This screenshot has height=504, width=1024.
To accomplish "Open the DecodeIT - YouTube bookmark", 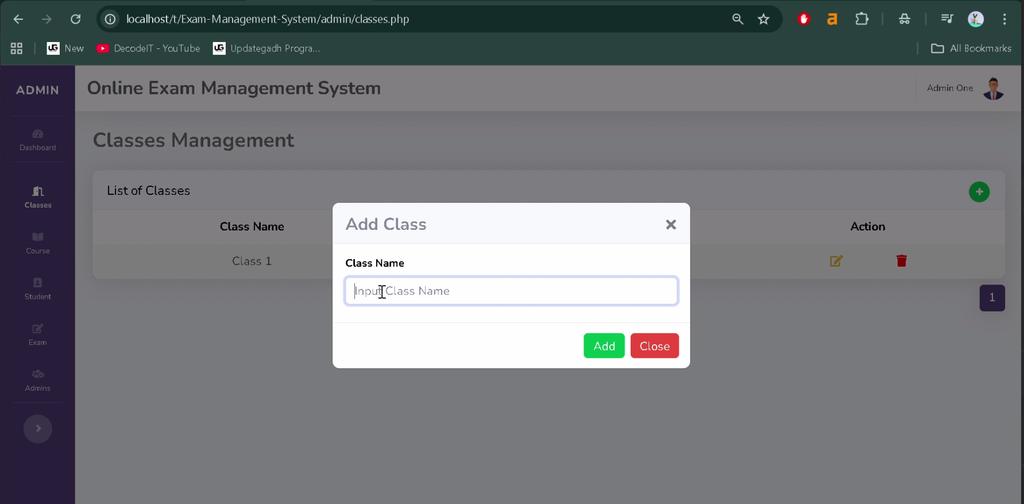I will click(148, 48).
